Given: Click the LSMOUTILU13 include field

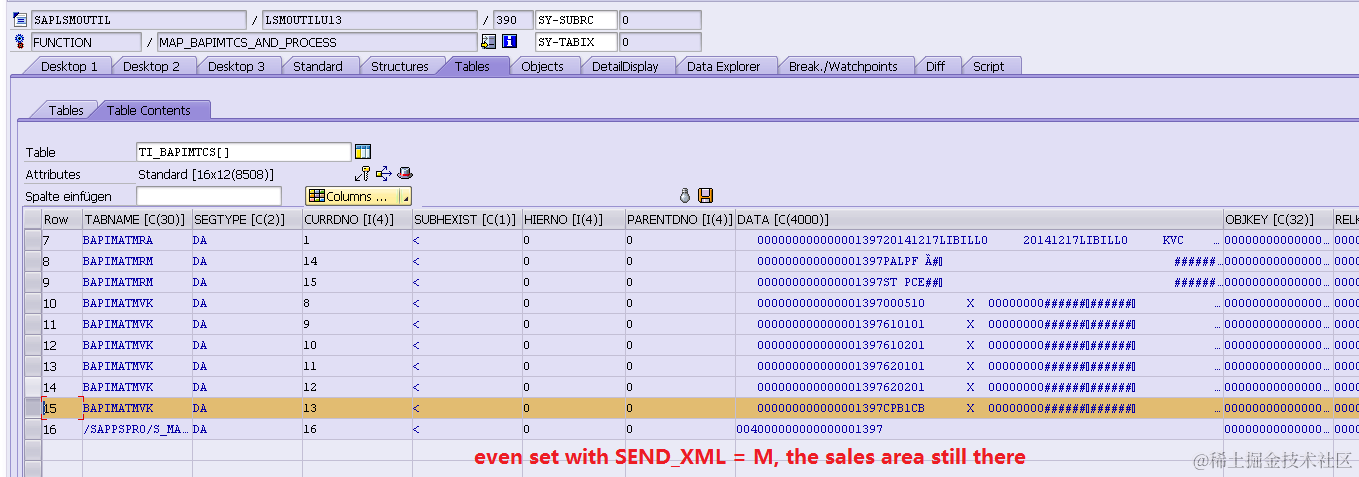Looking at the screenshot, I should pos(369,20).
